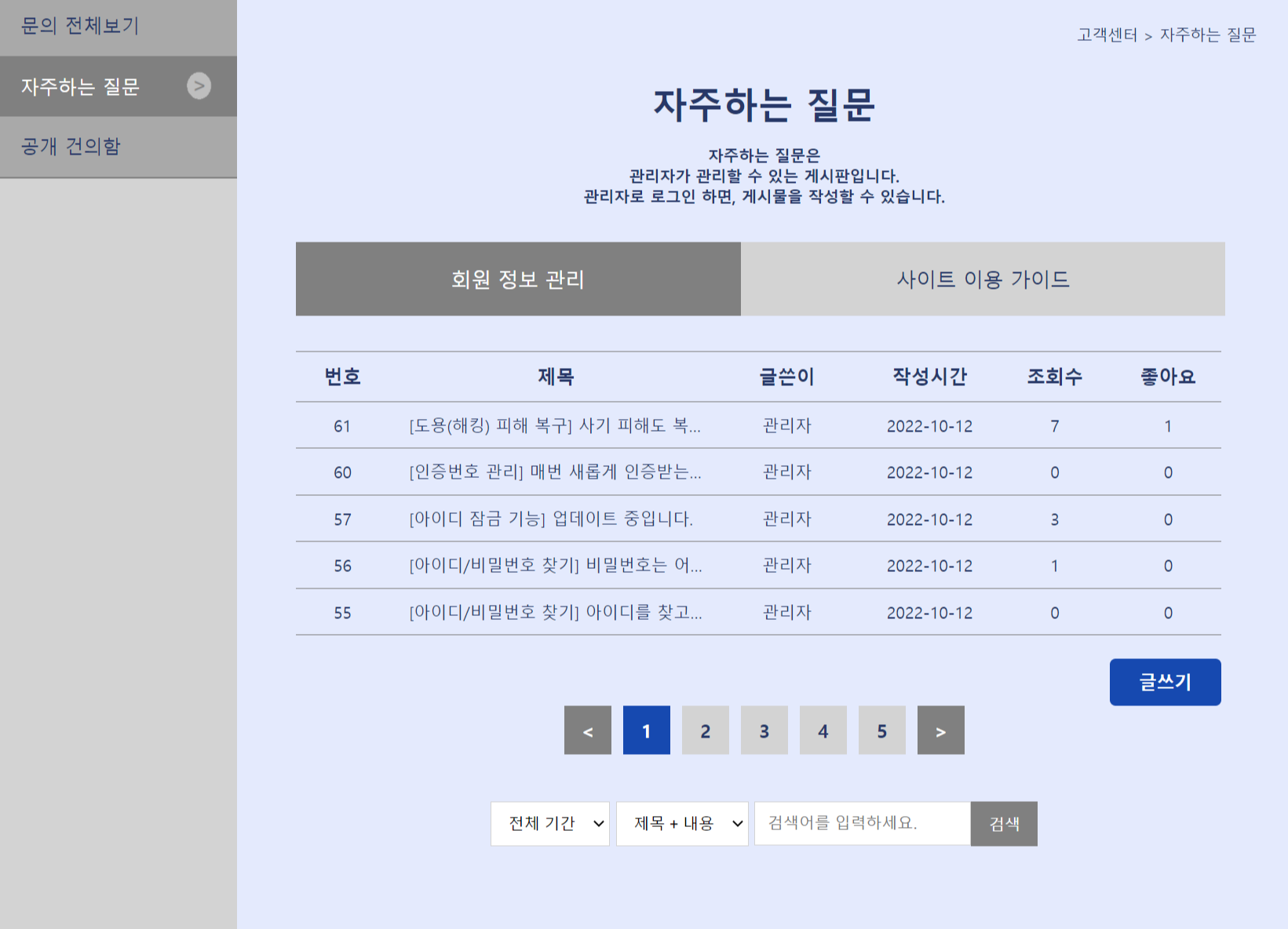Click view count 3 in row 57

click(x=1055, y=519)
